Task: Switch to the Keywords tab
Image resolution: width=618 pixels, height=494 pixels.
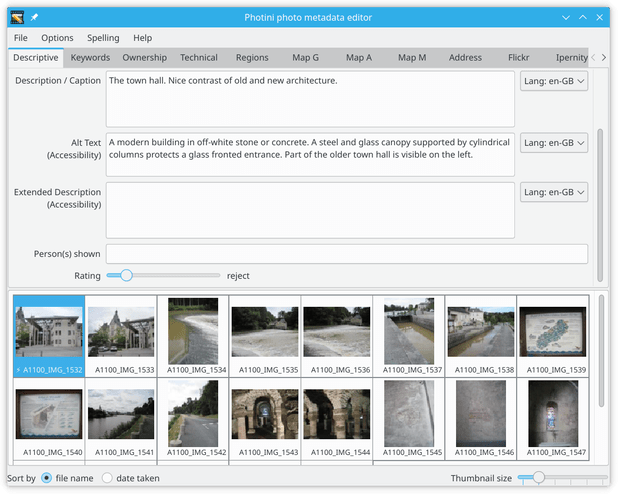Action: pos(90,58)
